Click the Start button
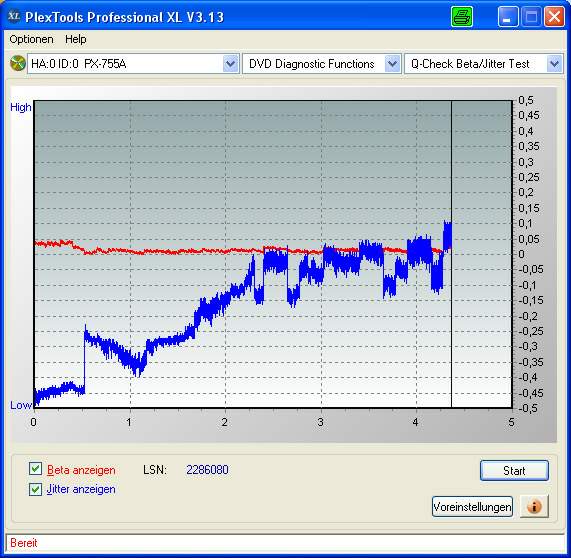The width and height of the screenshot is (571, 558). point(514,471)
